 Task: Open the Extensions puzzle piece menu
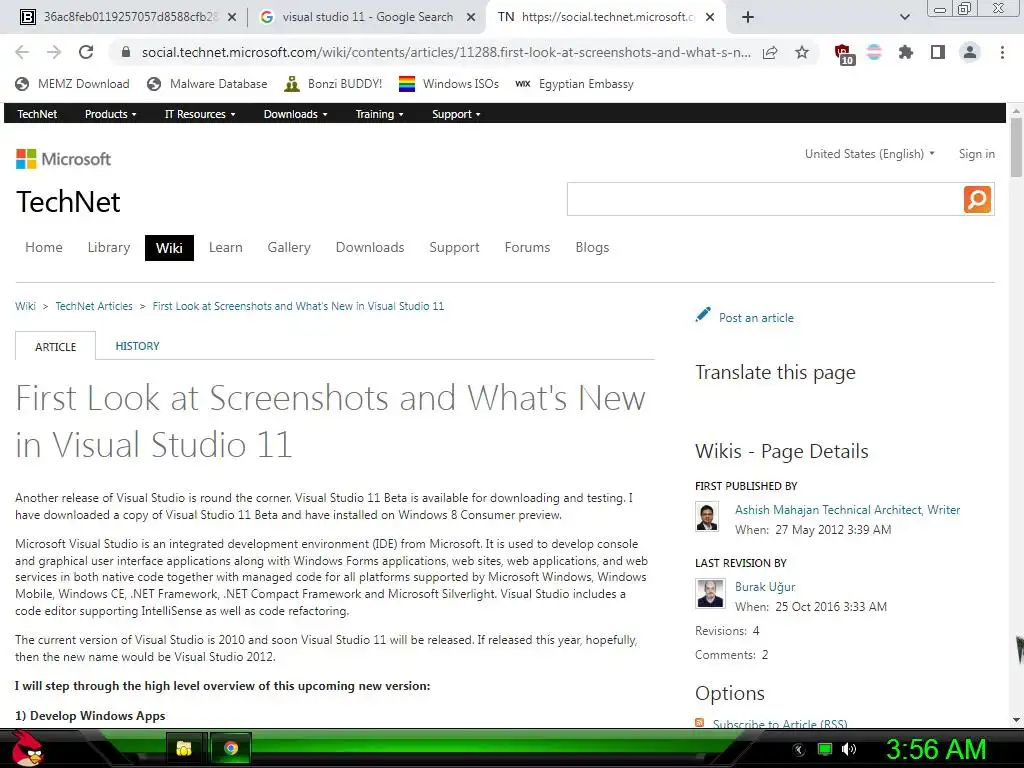(905, 52)
